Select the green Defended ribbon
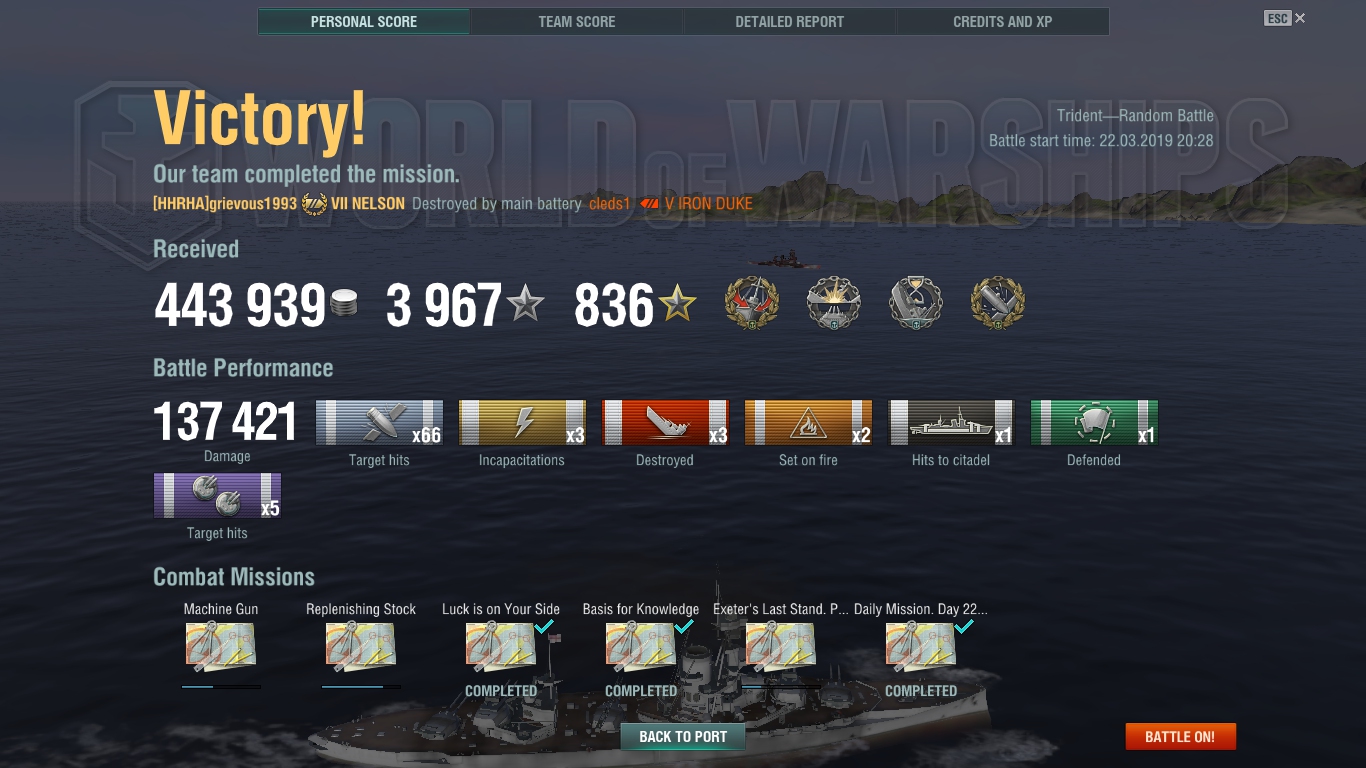Viewport: 1366px width, 768px height. pos(1094,423)
